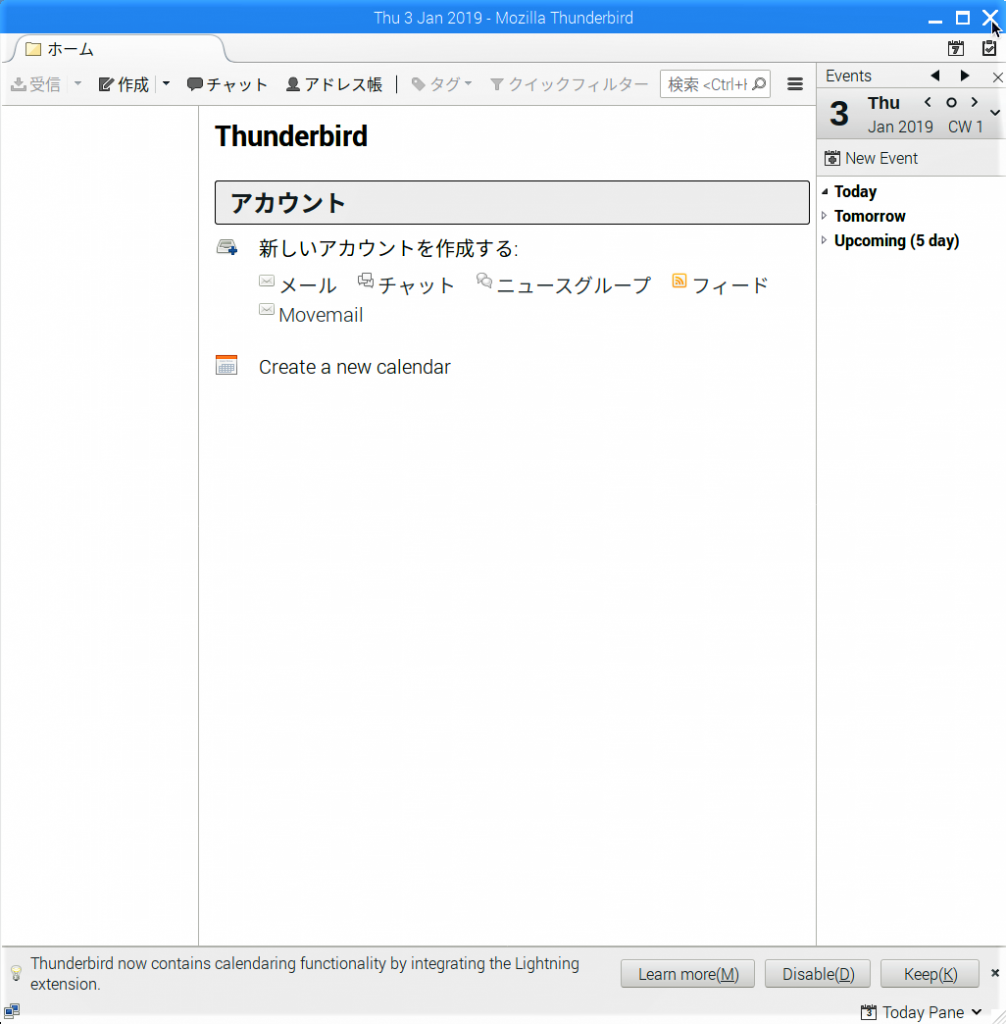Open the 受信 dropdown arrow

[78, 84]
